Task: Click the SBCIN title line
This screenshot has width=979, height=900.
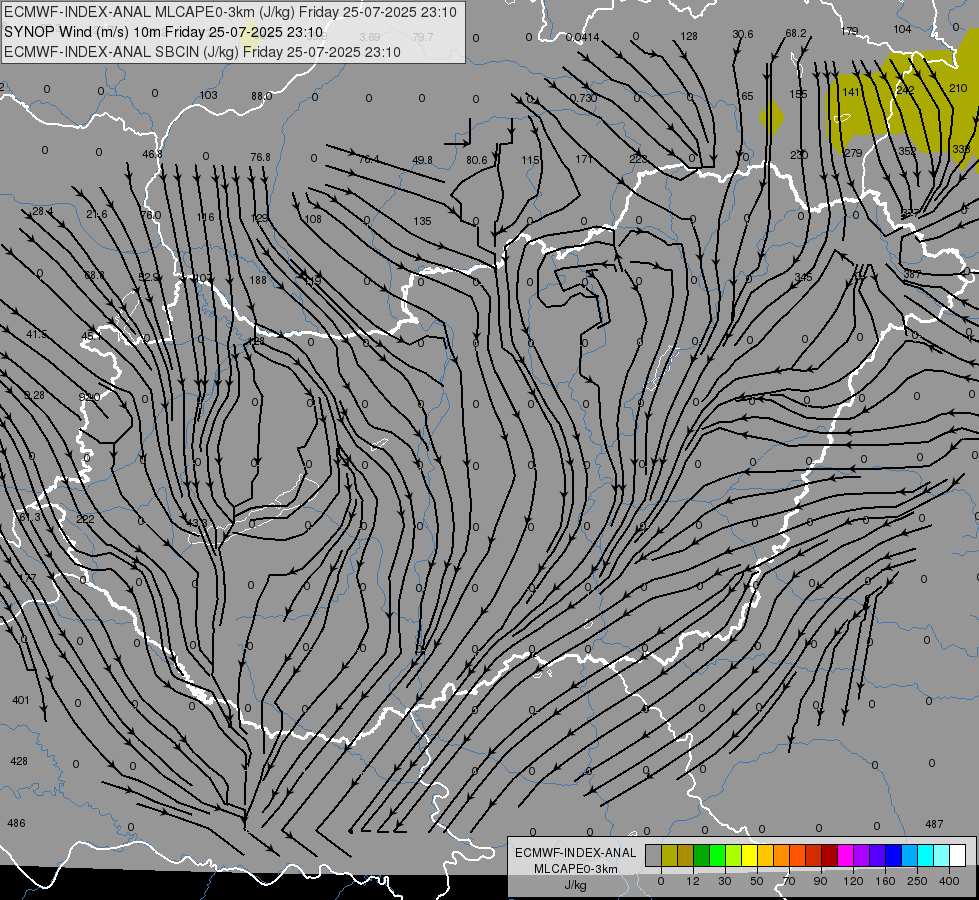Action: point(202,52)
